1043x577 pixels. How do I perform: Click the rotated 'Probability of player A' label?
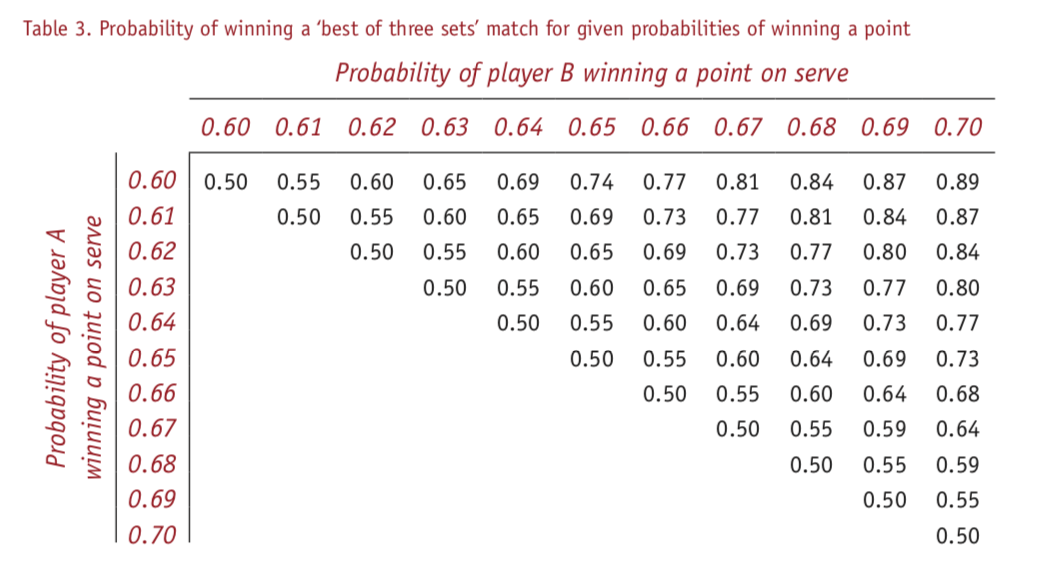click(74, 347)
